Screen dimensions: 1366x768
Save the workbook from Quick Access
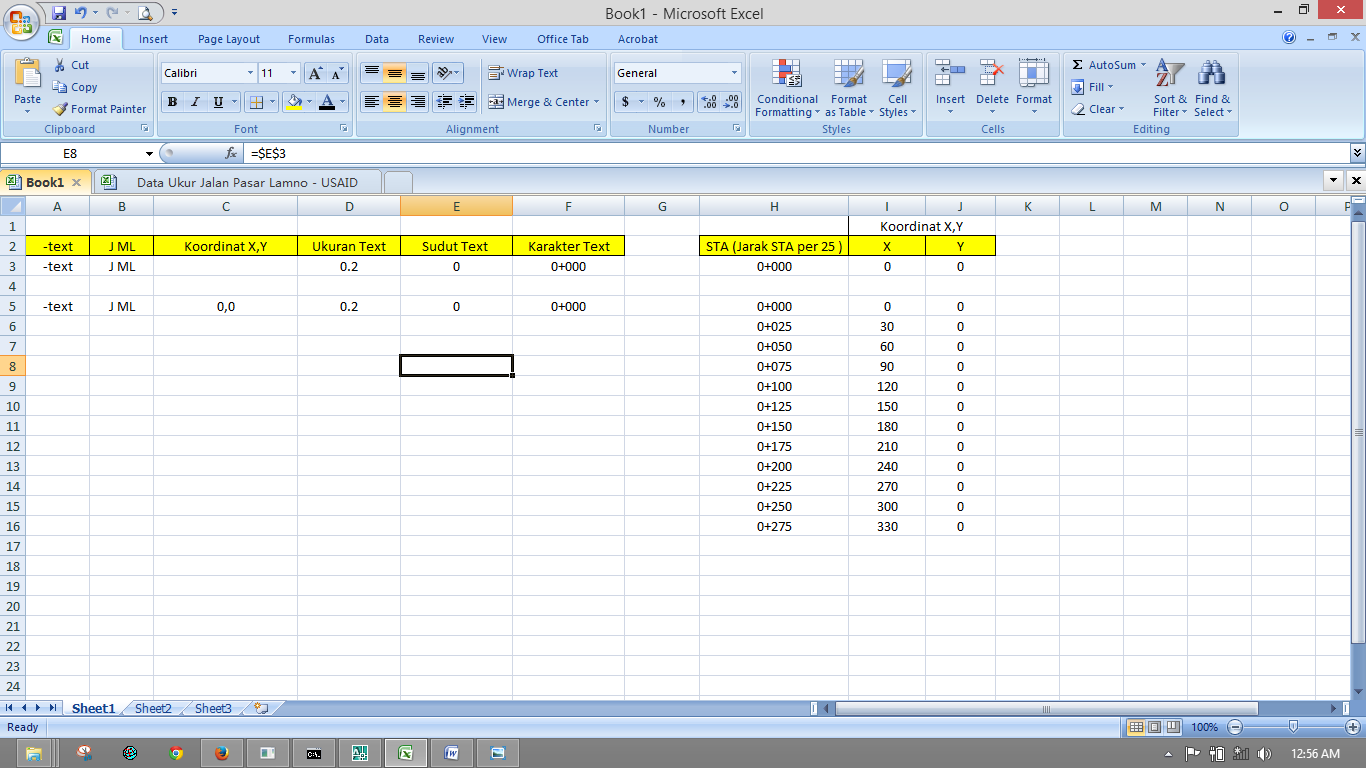coord(59,13)
